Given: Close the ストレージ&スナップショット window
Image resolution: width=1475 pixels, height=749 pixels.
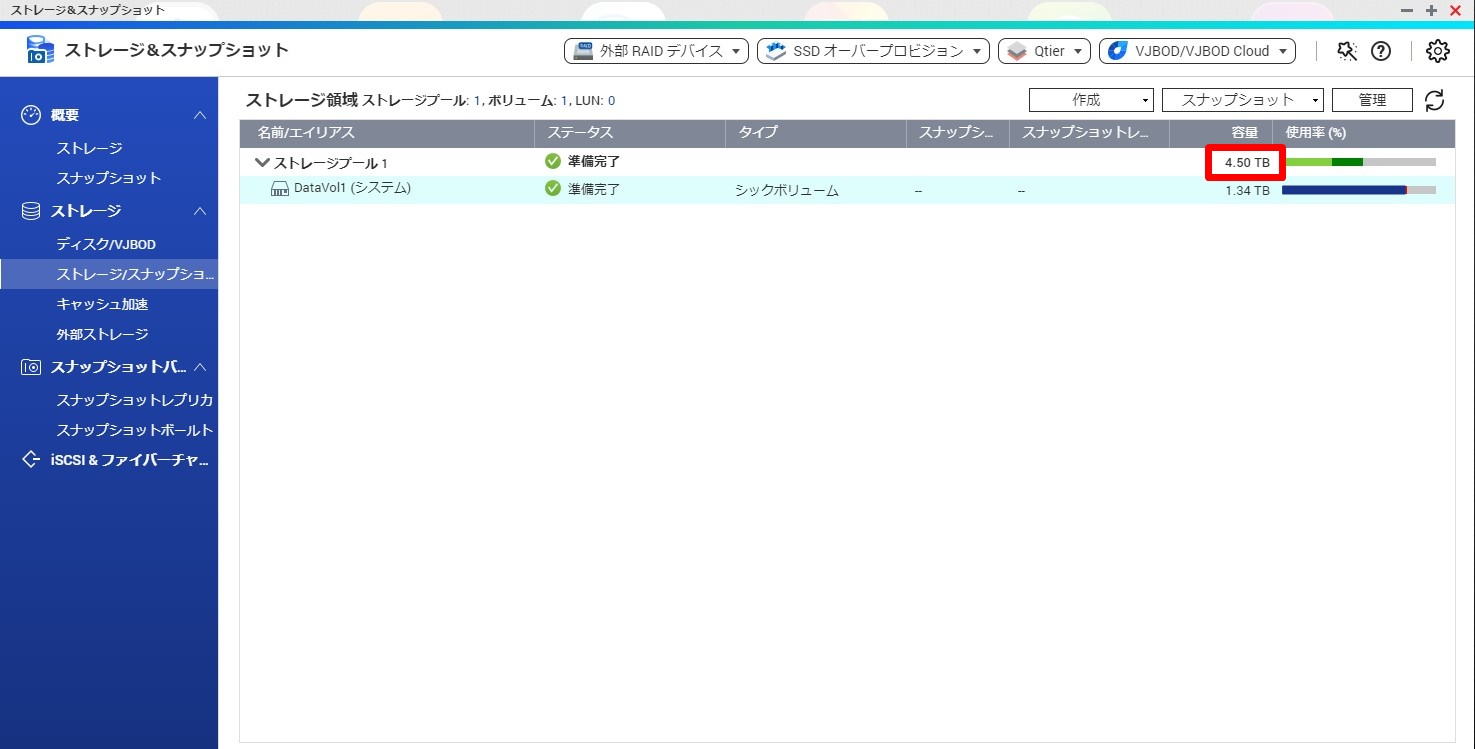Looking at the screenshot, I should coord(1455,10).
